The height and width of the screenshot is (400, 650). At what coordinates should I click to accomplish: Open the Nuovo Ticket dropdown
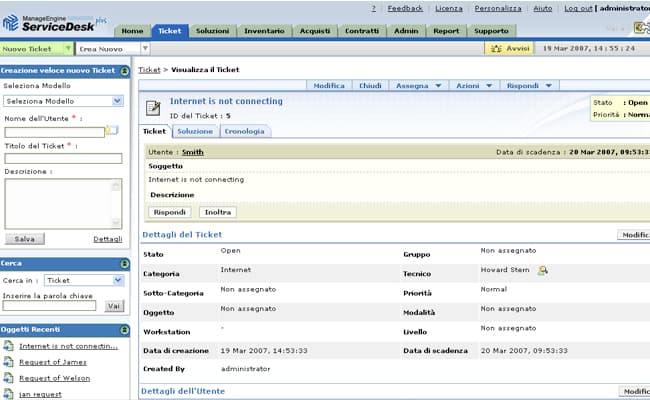point(68,48)
